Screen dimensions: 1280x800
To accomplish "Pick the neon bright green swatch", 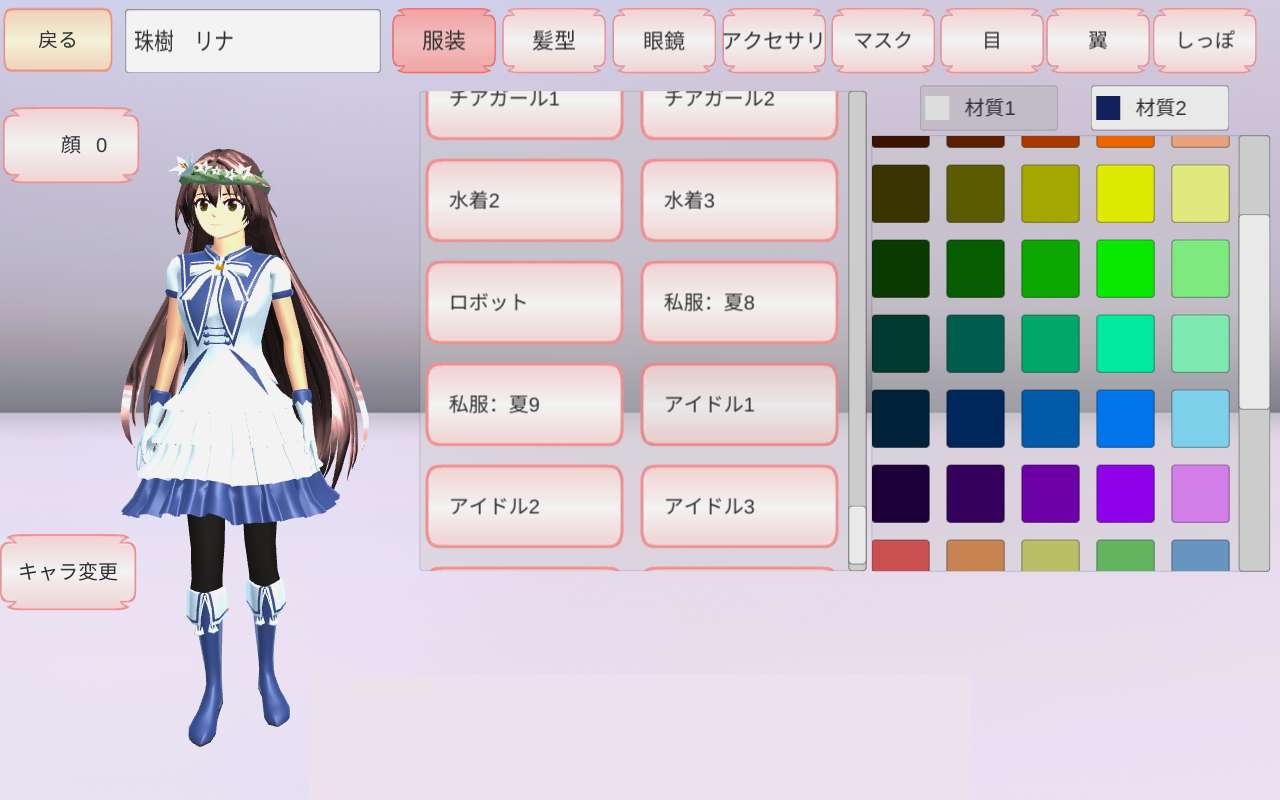I will pyautogui.click(x=1126, y=269).
